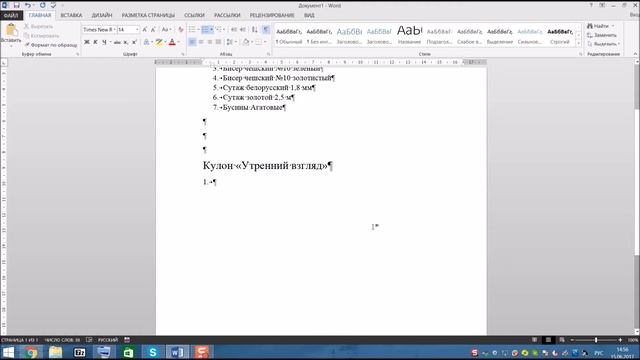Click the Save icon in quick access toolbar

(16, 5)
